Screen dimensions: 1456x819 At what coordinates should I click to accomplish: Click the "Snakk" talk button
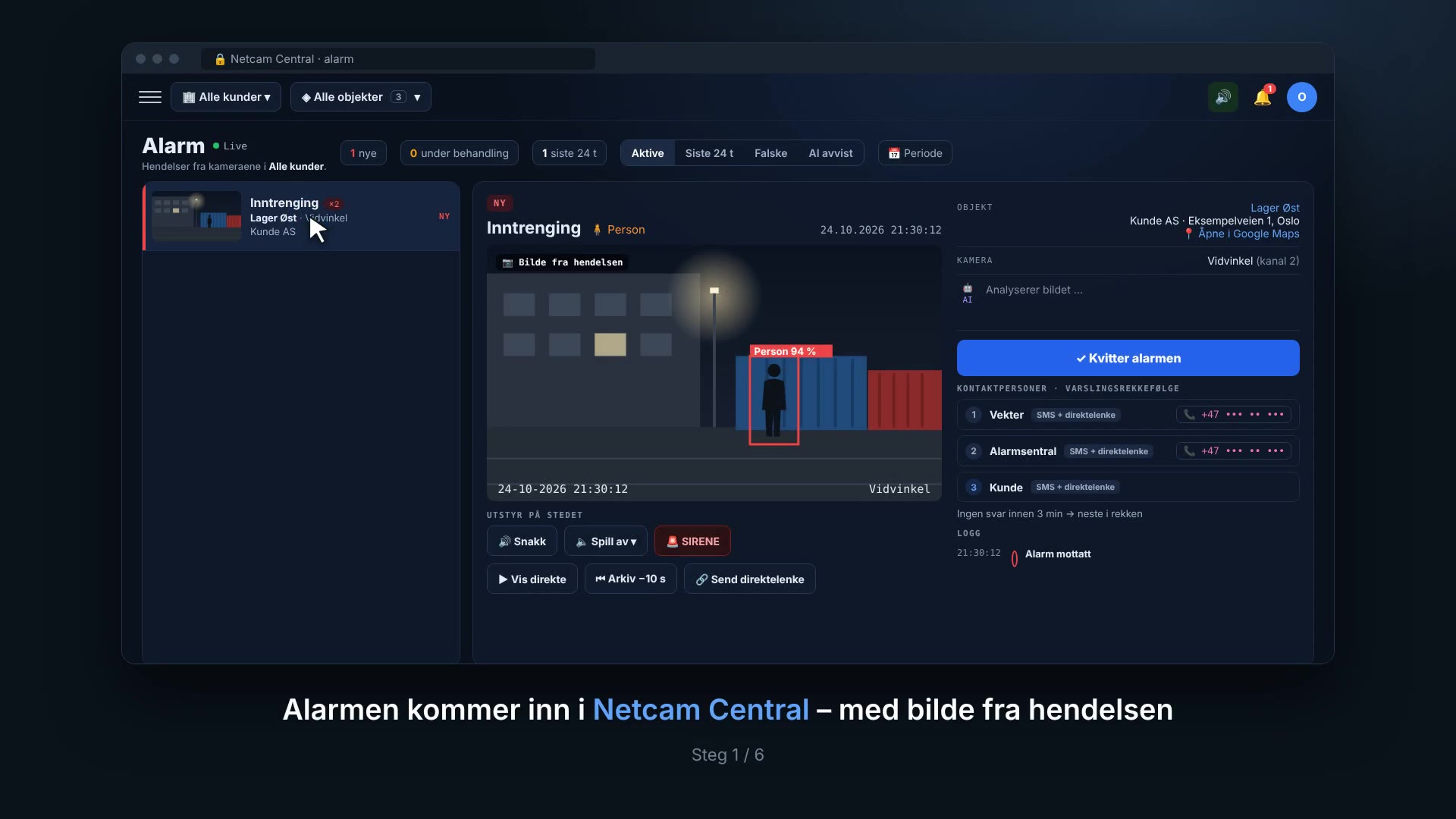pyautogui.click(x=522, y=541)
